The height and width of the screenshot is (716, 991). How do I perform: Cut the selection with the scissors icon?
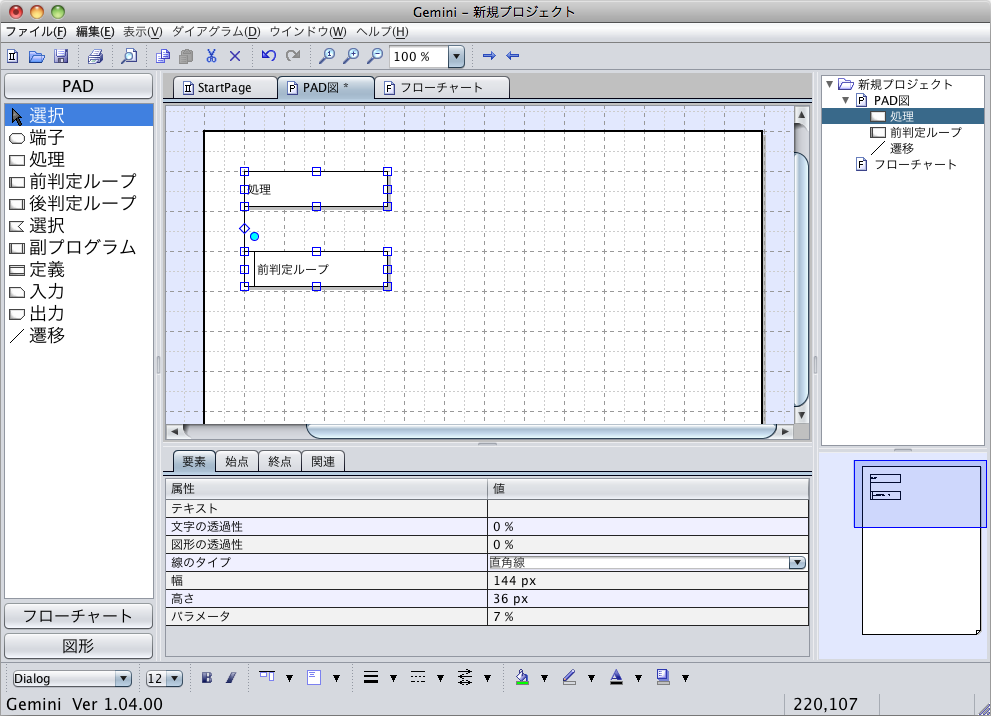tap(211, 56)
